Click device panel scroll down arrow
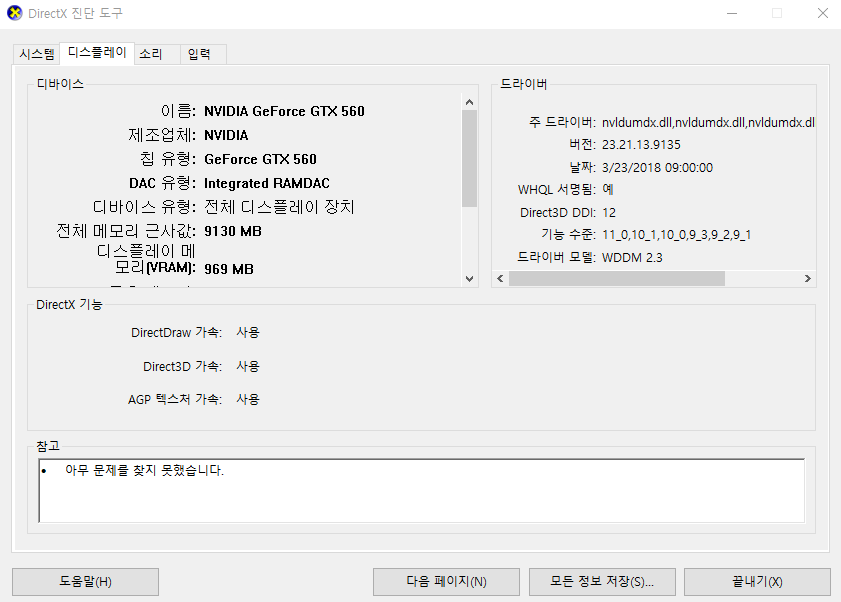This screenshot has width=841, height=602. point(469,278)
